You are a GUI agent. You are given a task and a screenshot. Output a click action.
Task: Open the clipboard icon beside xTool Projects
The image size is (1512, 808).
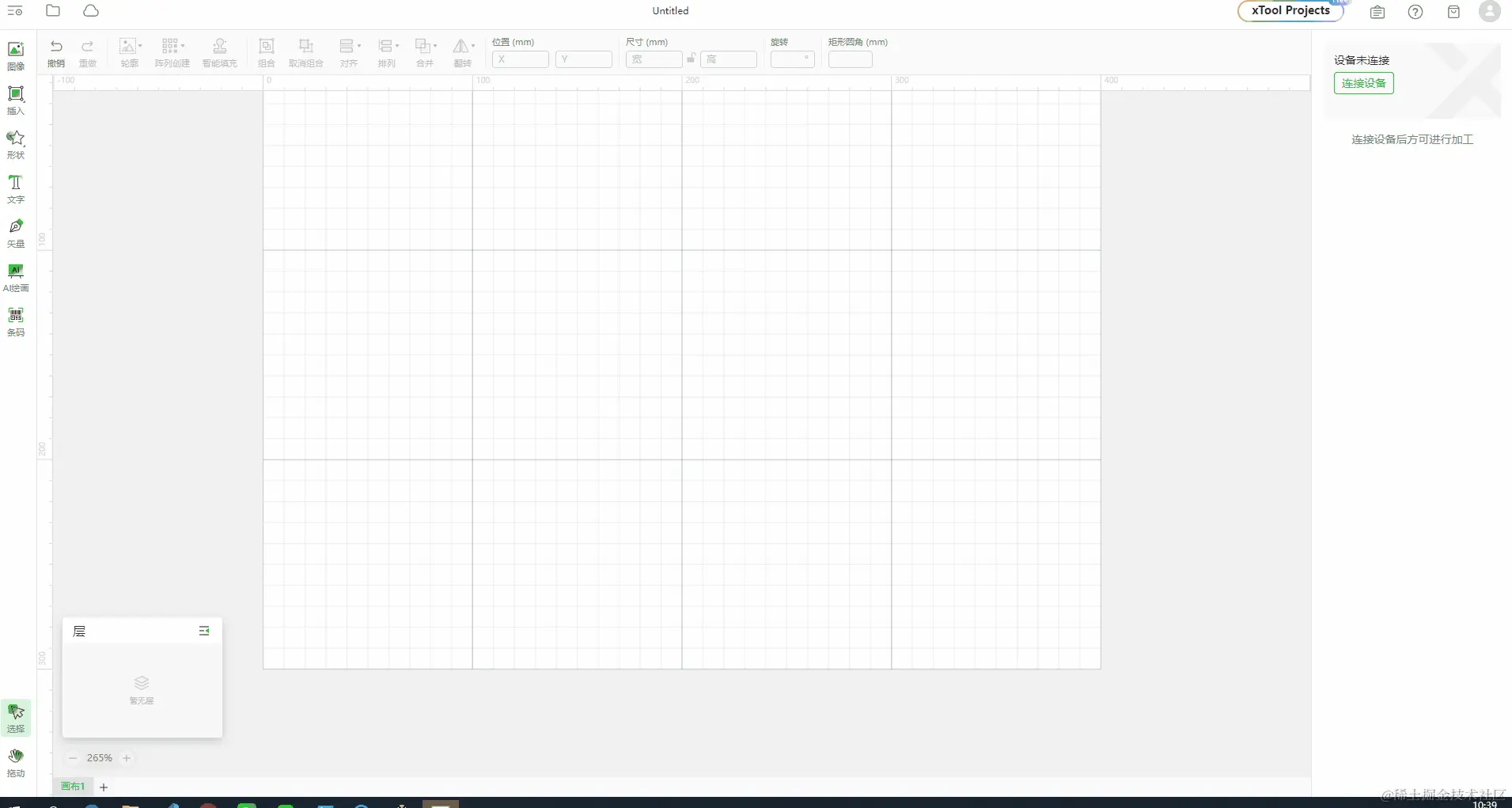coord(1377,12)
